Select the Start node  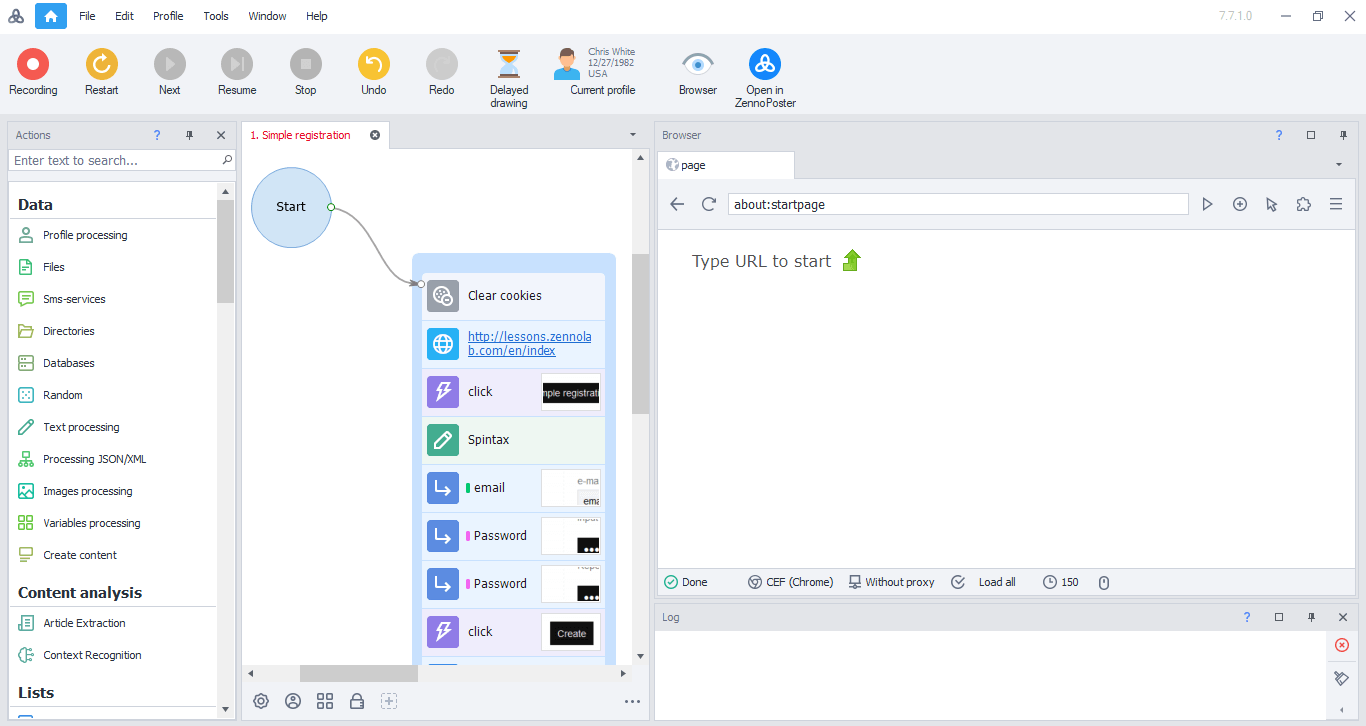(291, 207)
